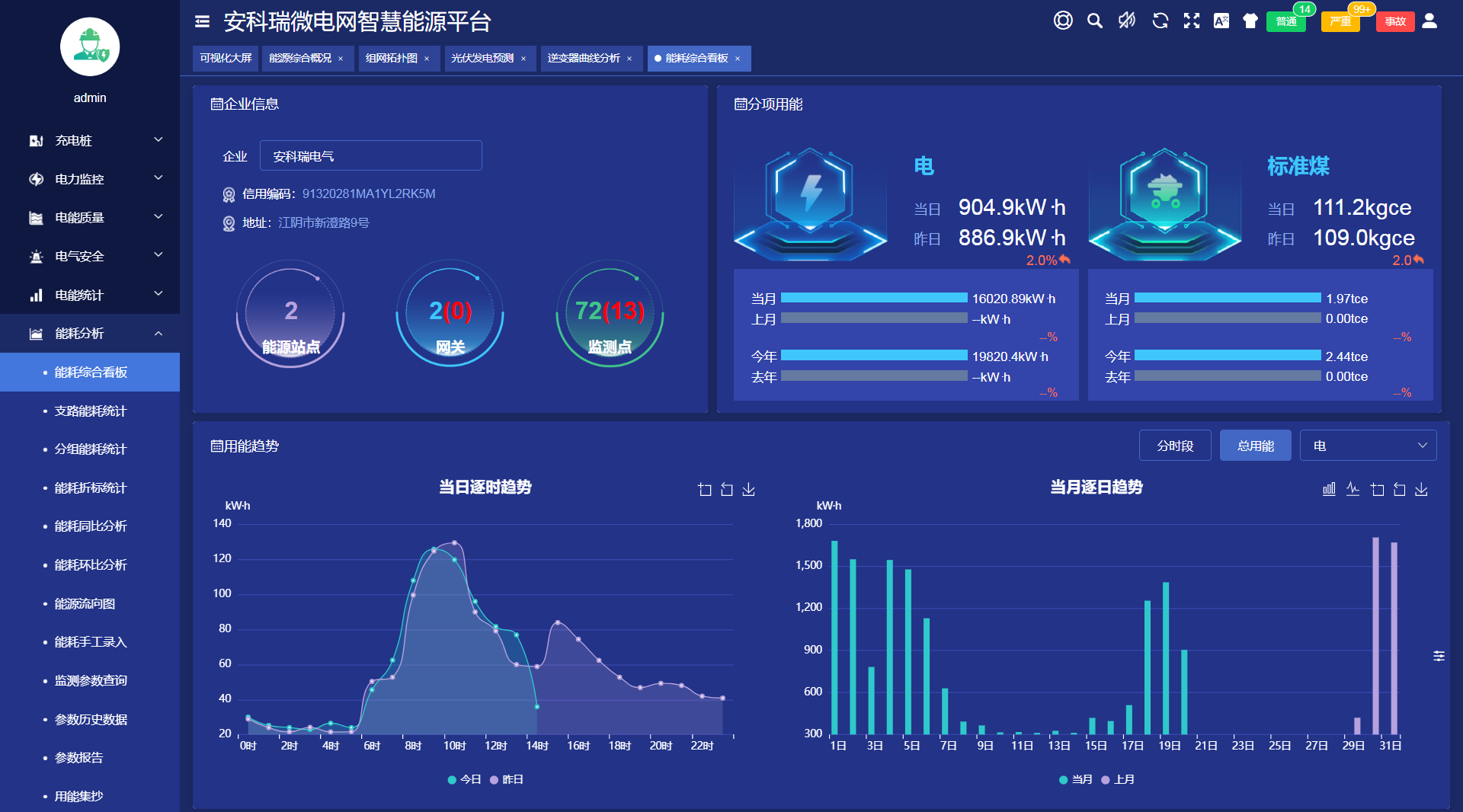This screenshot has width=1463, height=812.
Task: Open the 电 energy type dropdown
Action: [1368, 445]
